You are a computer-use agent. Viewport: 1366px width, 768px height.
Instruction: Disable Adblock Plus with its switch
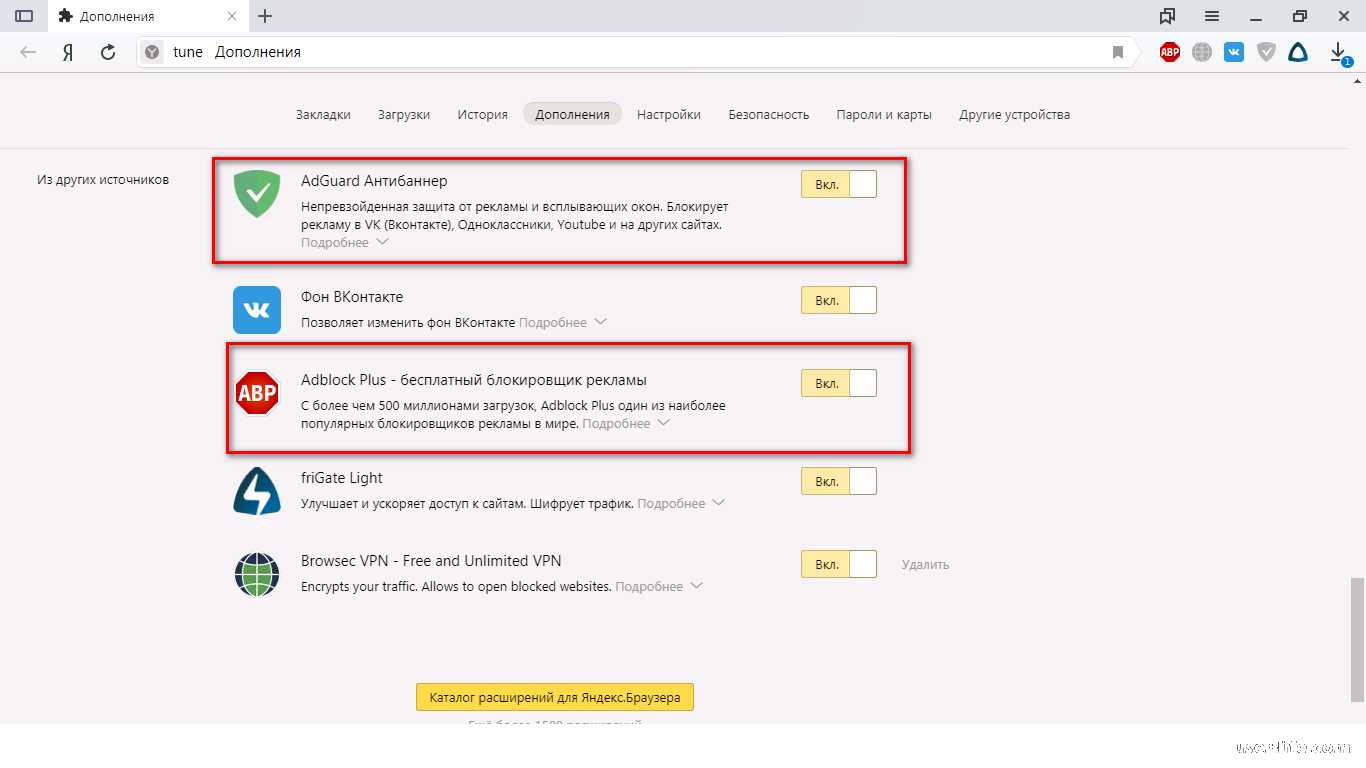click(839, 383)
